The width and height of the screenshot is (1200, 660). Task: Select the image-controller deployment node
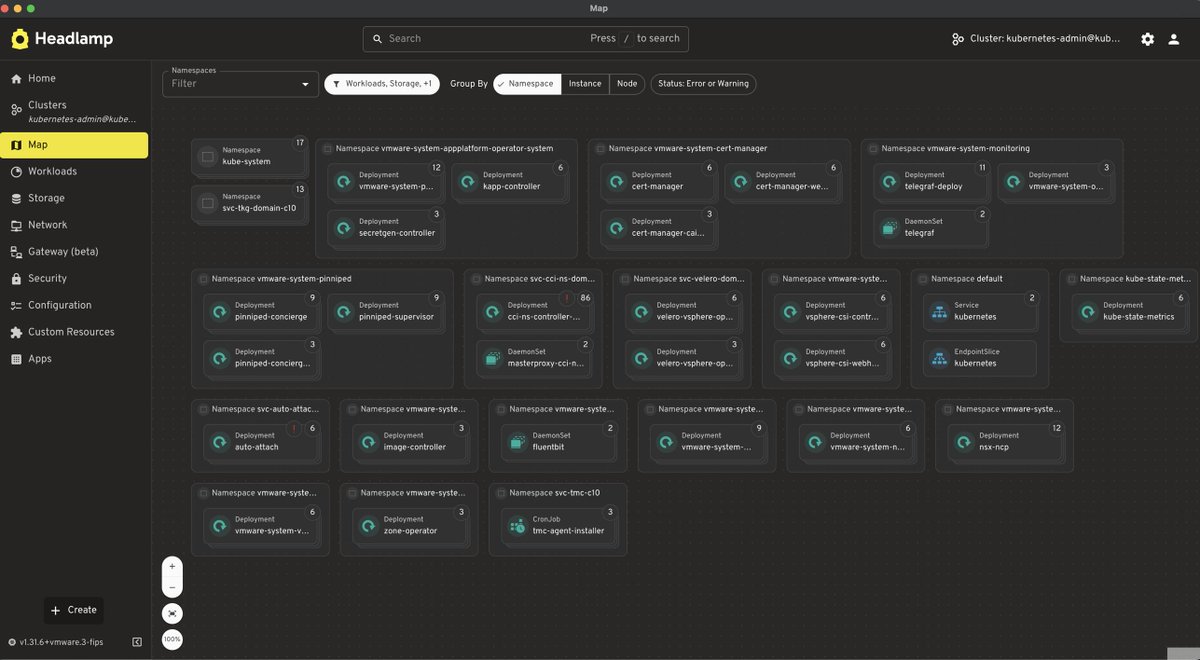[408, 442]
